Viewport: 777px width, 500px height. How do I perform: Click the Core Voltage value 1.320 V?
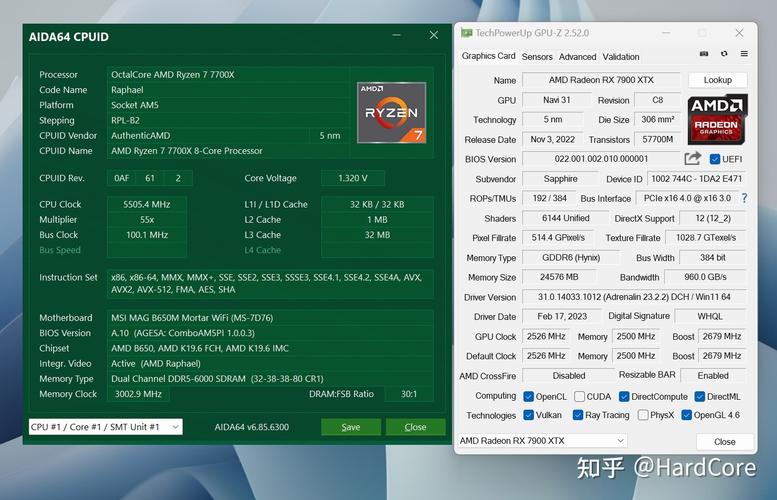click(352, 178)
